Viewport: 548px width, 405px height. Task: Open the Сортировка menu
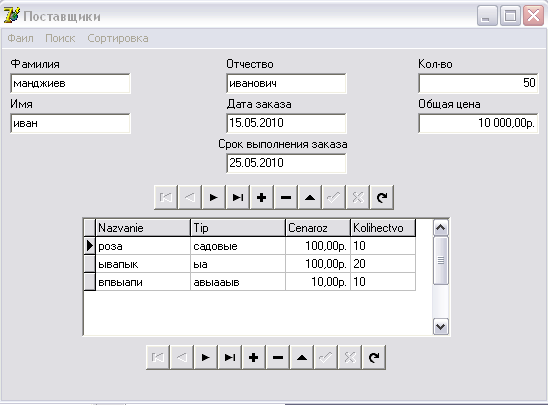point(118,38)
